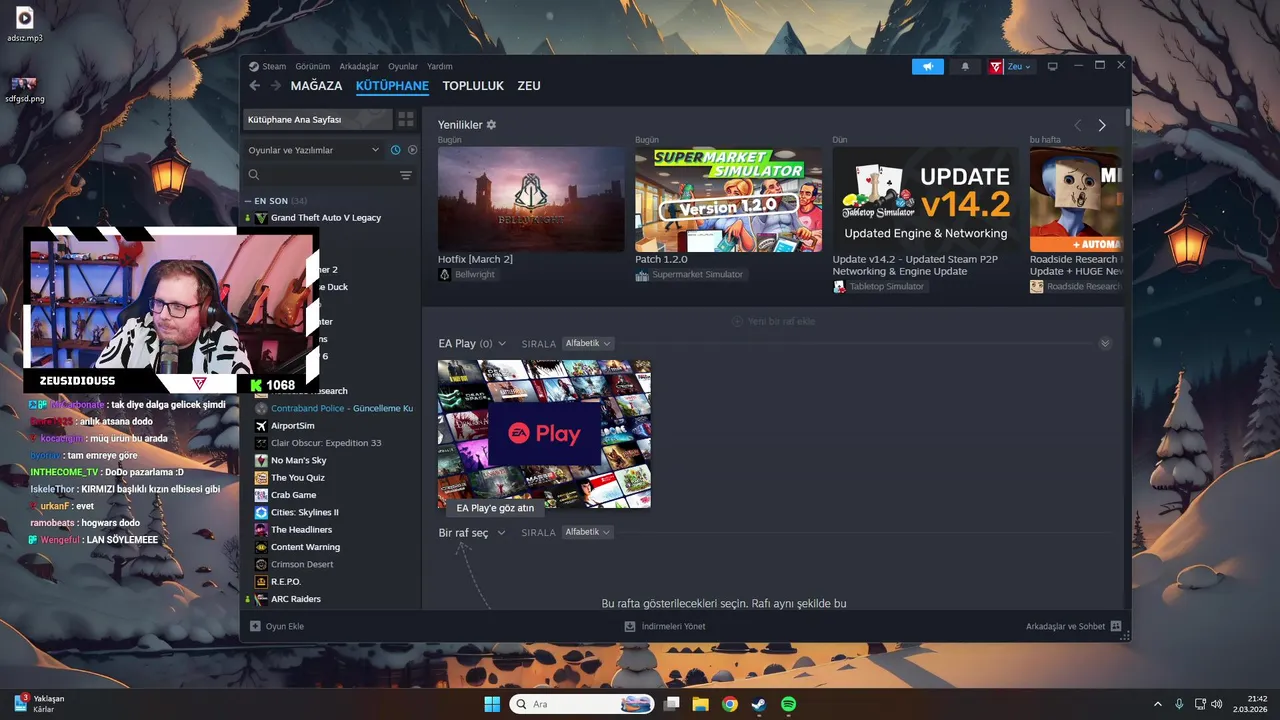Click the Bellwright news thumbnail

pyautogui.click(x=531, y=199)
